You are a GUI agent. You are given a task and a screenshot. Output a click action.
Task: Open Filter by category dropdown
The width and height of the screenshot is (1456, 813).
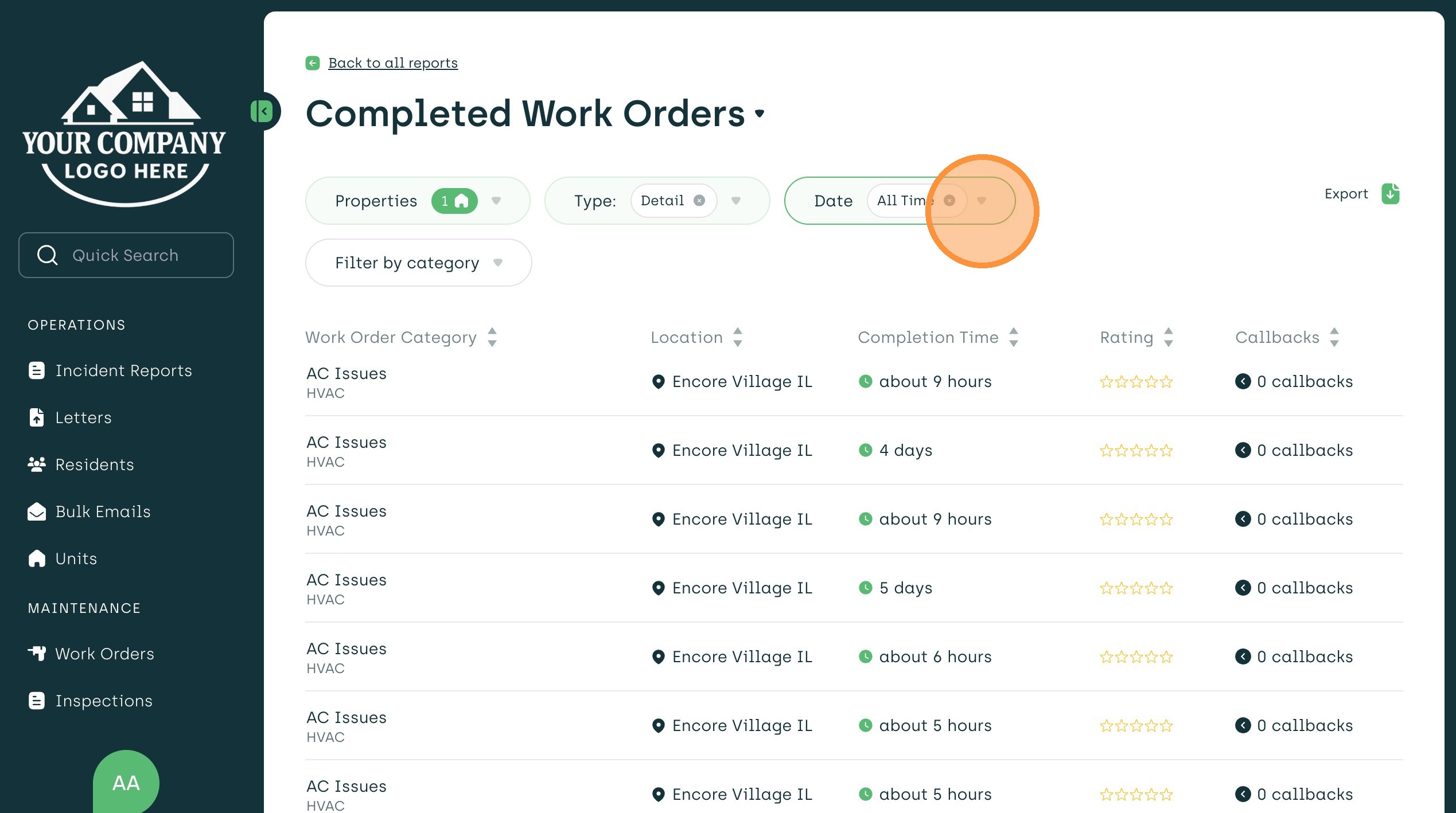point(418,263)
